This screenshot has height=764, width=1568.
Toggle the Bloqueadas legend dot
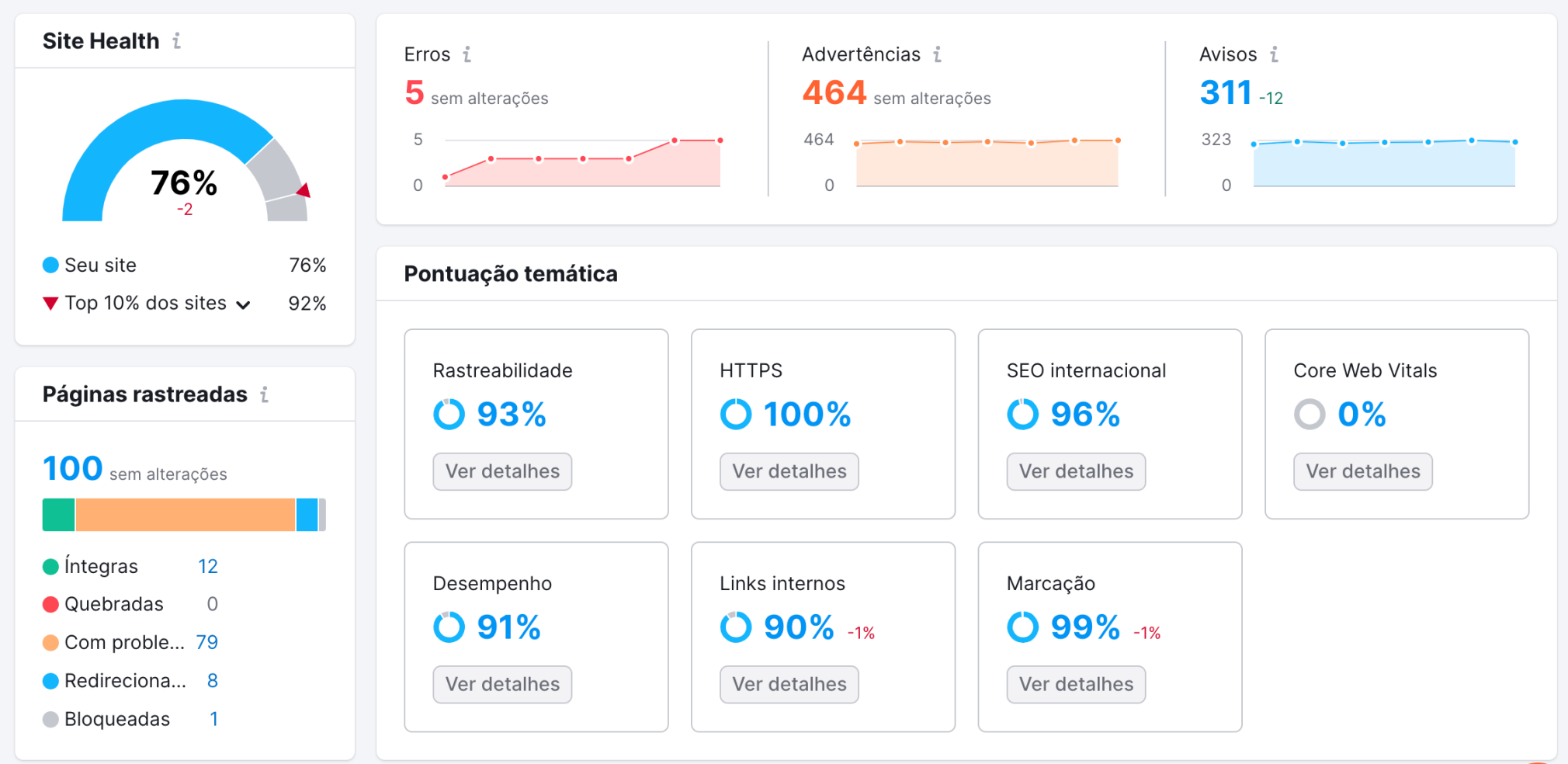pos(50,719)
